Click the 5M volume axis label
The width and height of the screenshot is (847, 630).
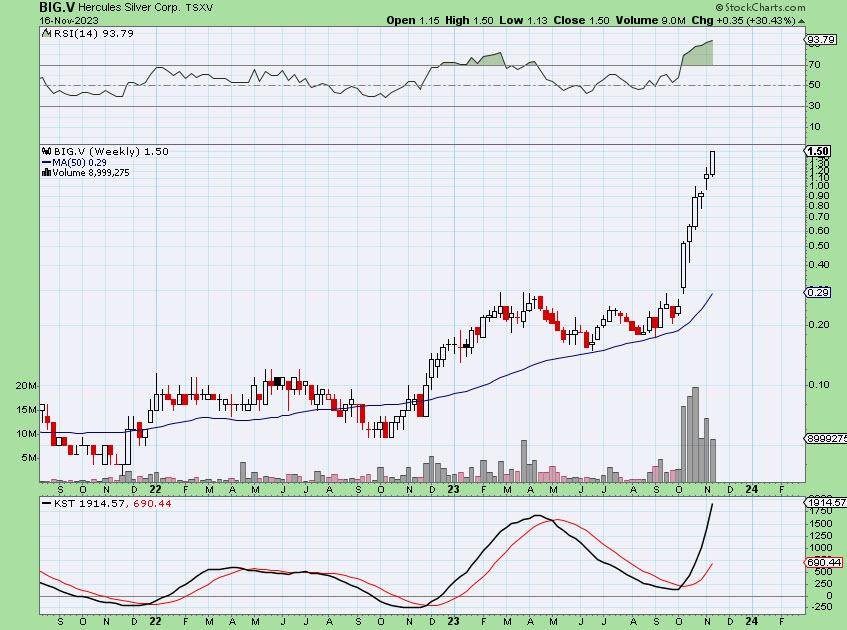[29, 458]
